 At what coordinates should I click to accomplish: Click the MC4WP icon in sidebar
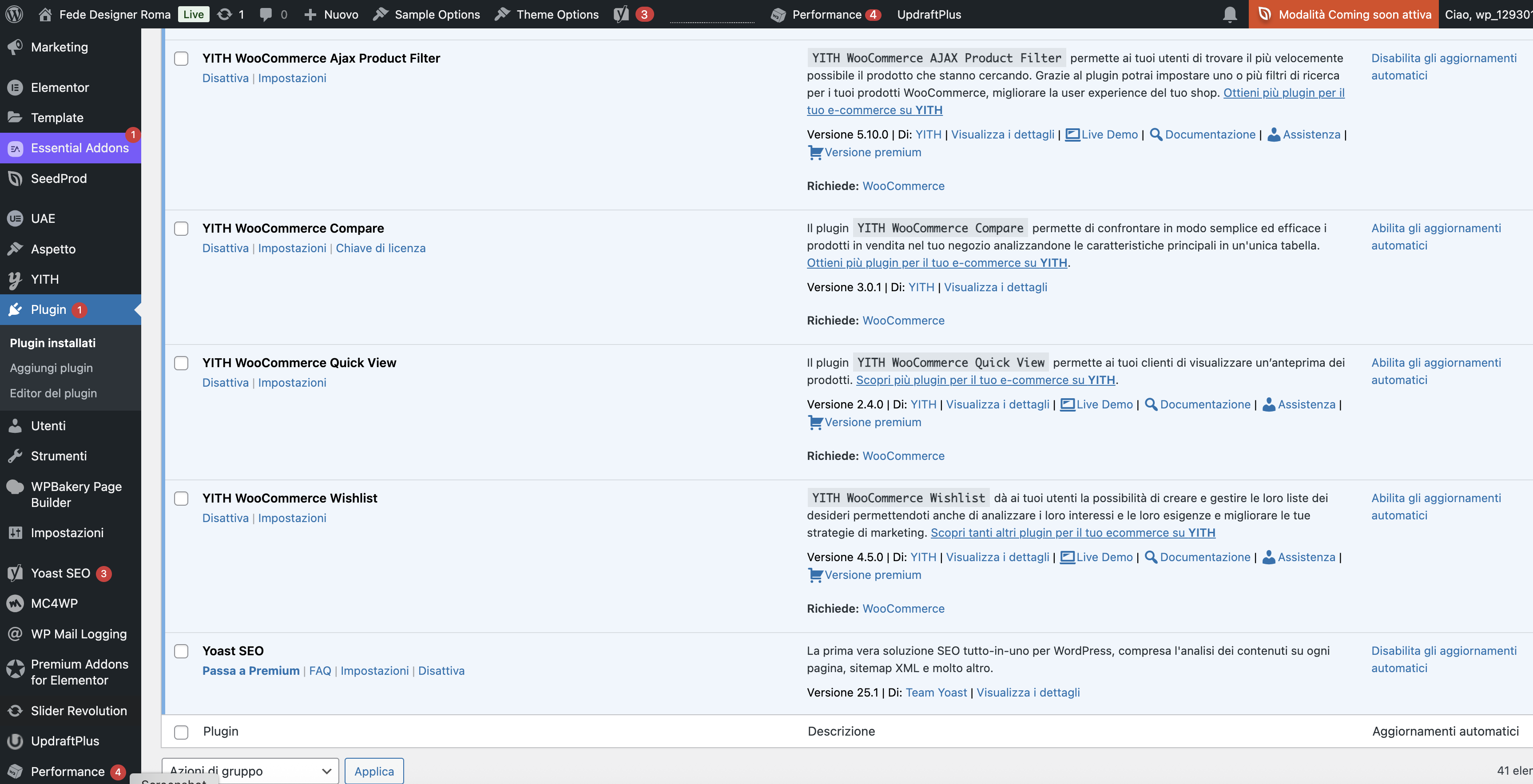click(x=16, y=603)
